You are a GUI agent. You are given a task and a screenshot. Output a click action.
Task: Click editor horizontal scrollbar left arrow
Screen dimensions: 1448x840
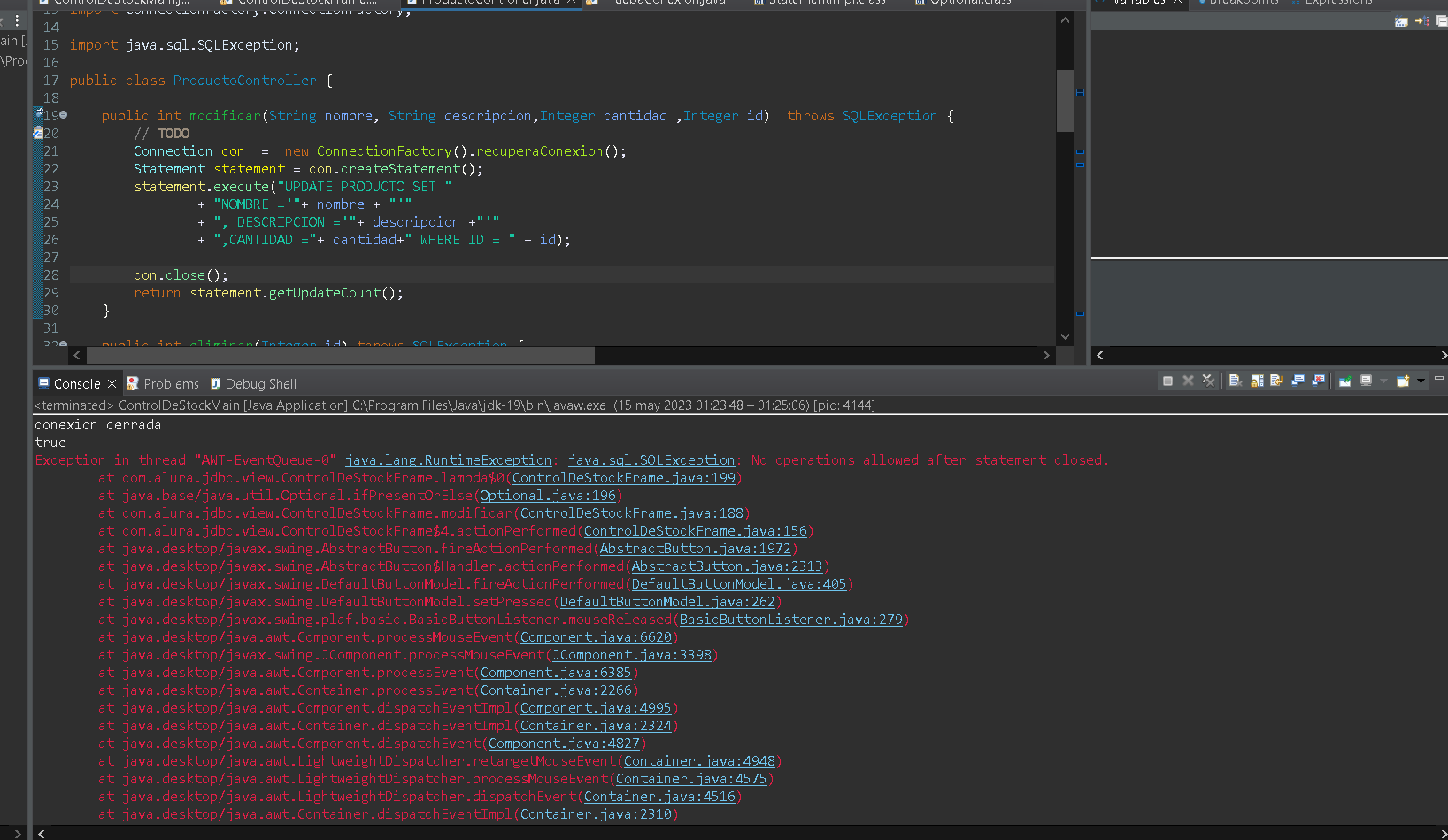77,355
